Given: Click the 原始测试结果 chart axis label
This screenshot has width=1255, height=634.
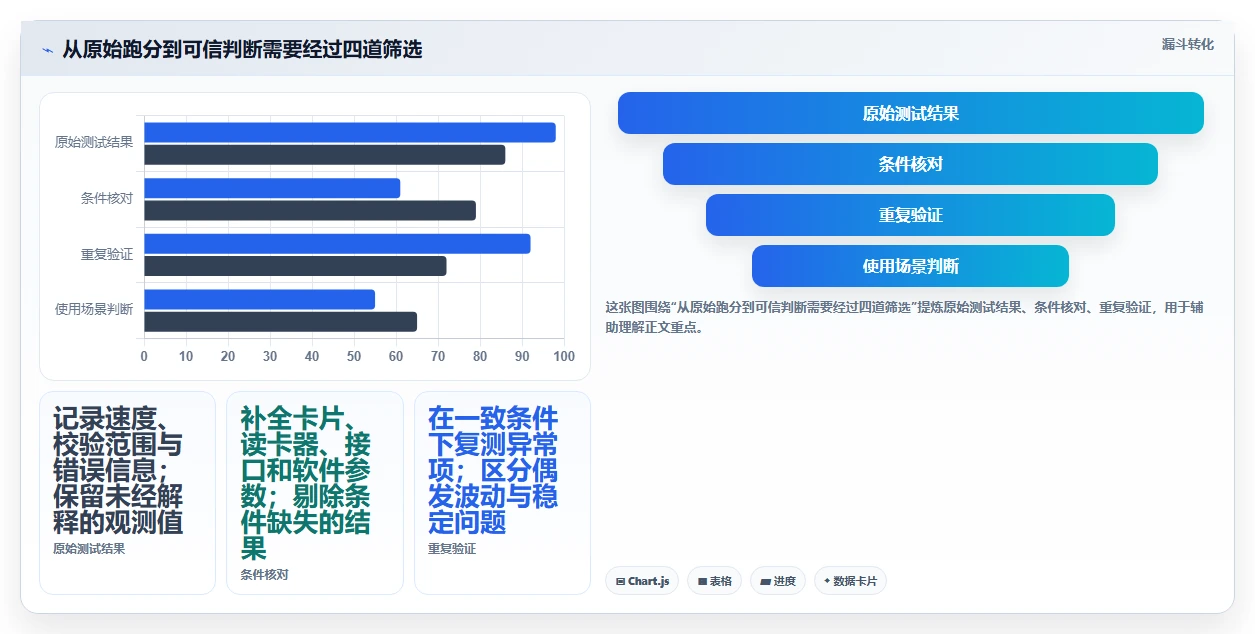Looking at the screenshot, I should click(x=94, y=143).
